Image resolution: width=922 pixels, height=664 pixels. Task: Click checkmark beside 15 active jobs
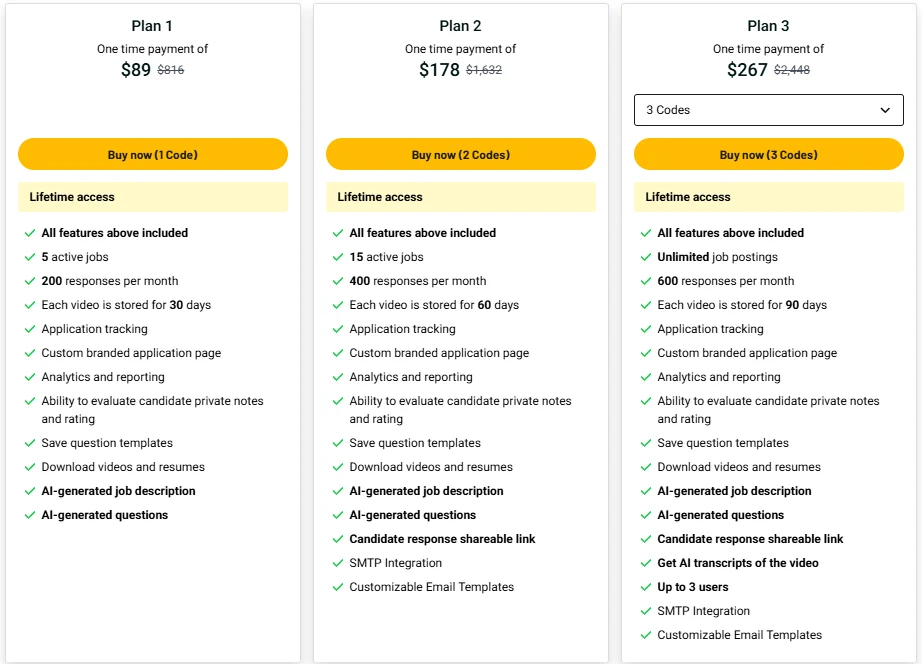[338, 257]
